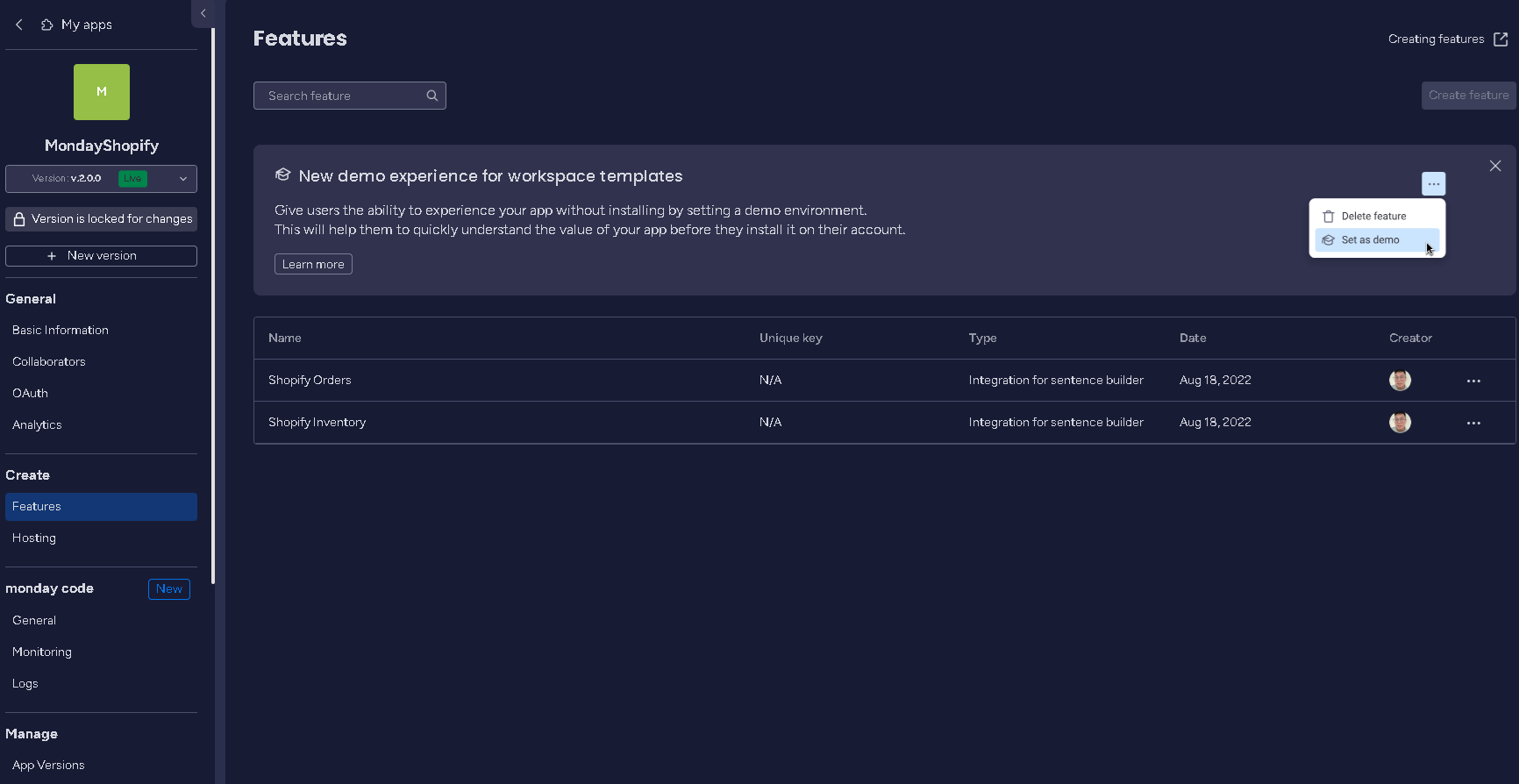The image size is (1519, 784).
Task: Go to OAuth settings
Action: pos(30,394)
